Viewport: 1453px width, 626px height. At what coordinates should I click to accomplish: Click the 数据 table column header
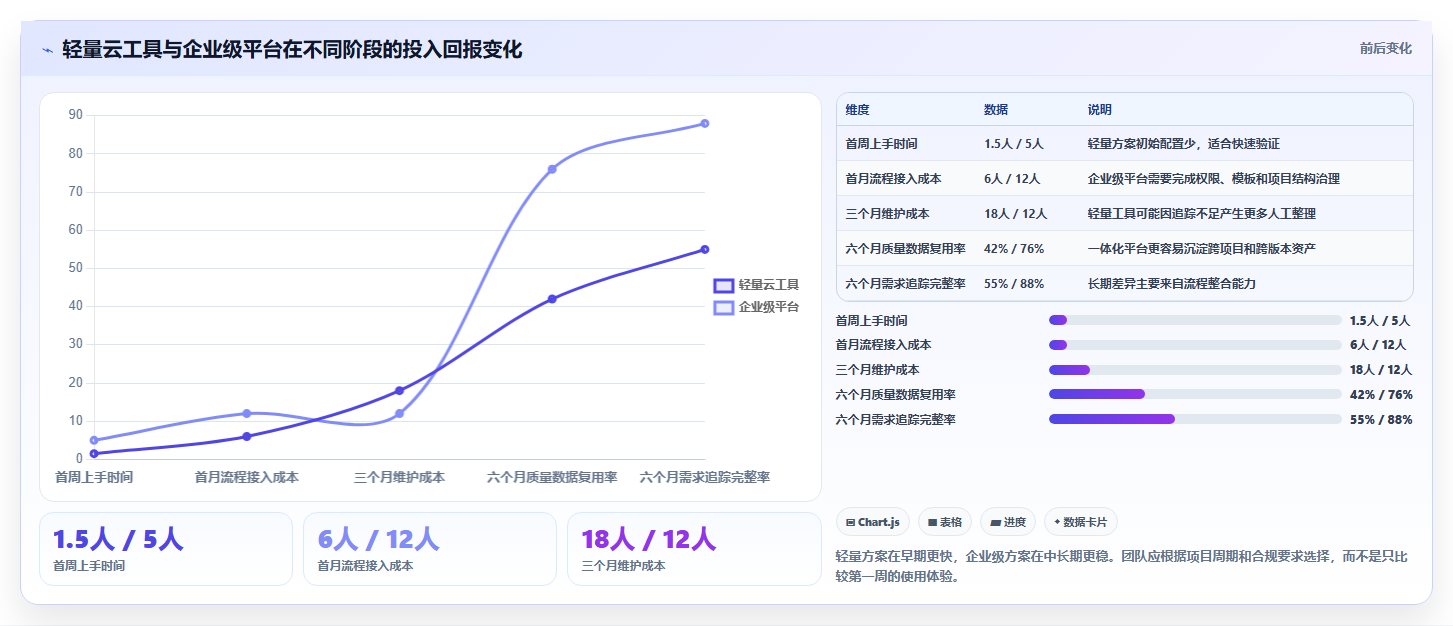[996, 110]
